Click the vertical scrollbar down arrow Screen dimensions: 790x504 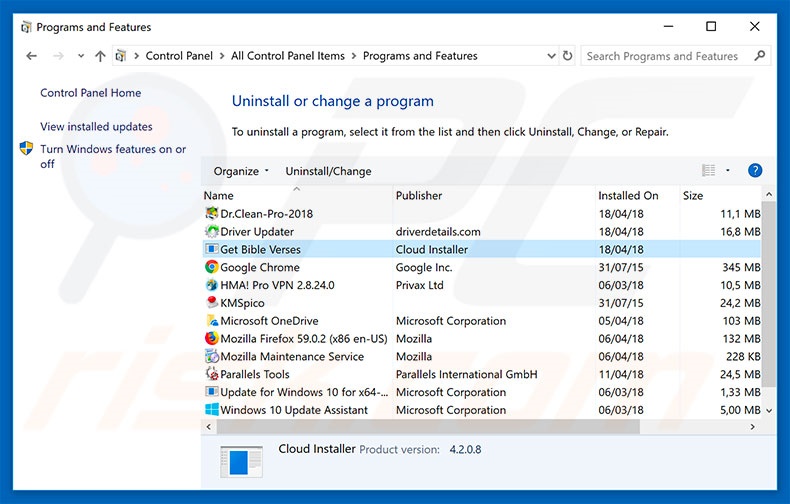click(x=769, y=411)
